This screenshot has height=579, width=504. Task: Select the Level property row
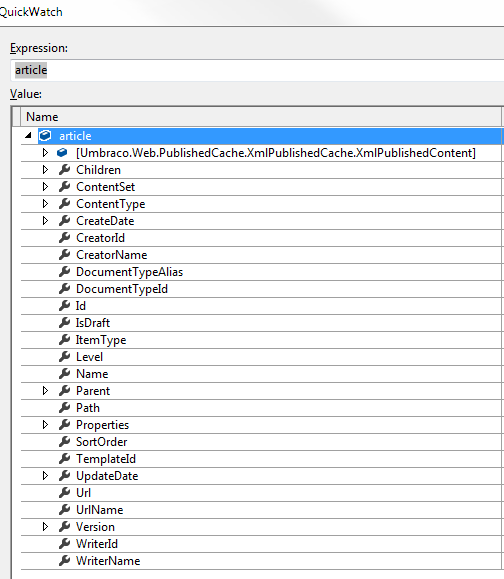point(261,357)
